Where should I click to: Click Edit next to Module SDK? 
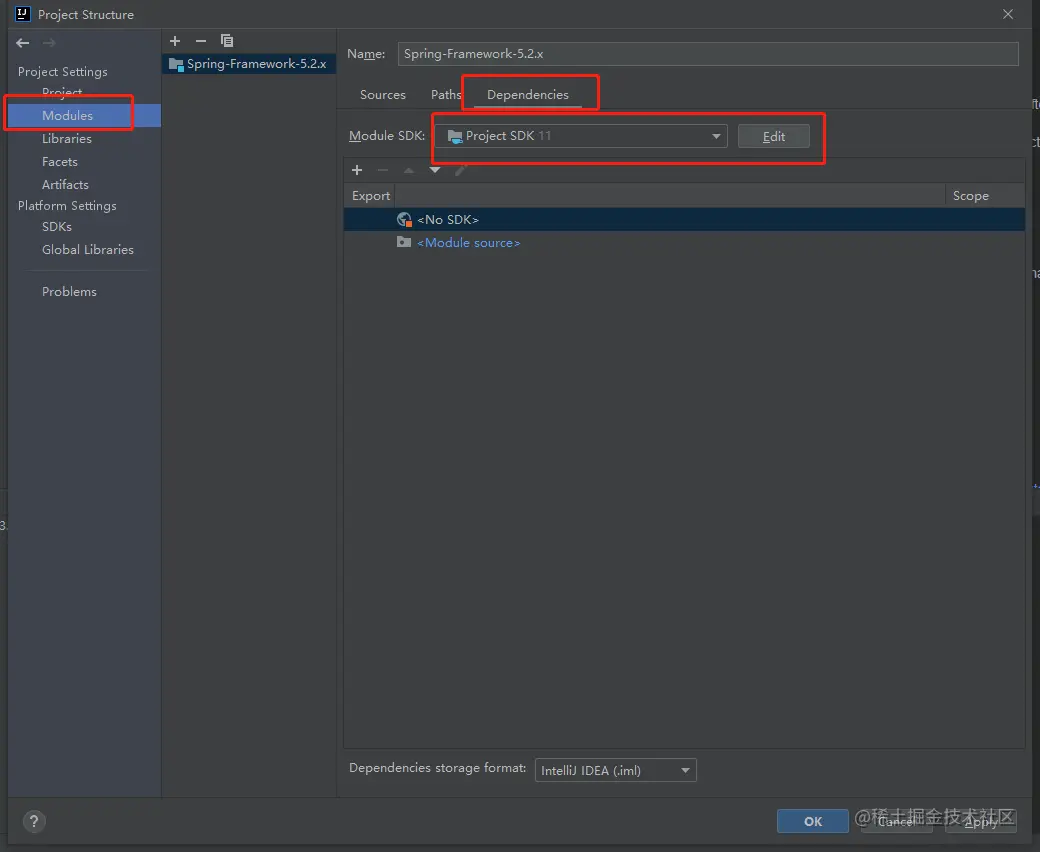pyautogui.click(x=773, y=137)
